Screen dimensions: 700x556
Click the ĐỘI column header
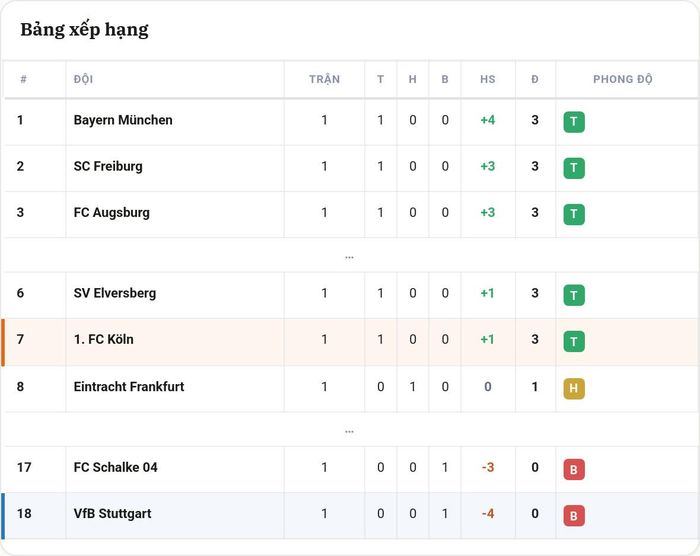coord(83,79)
